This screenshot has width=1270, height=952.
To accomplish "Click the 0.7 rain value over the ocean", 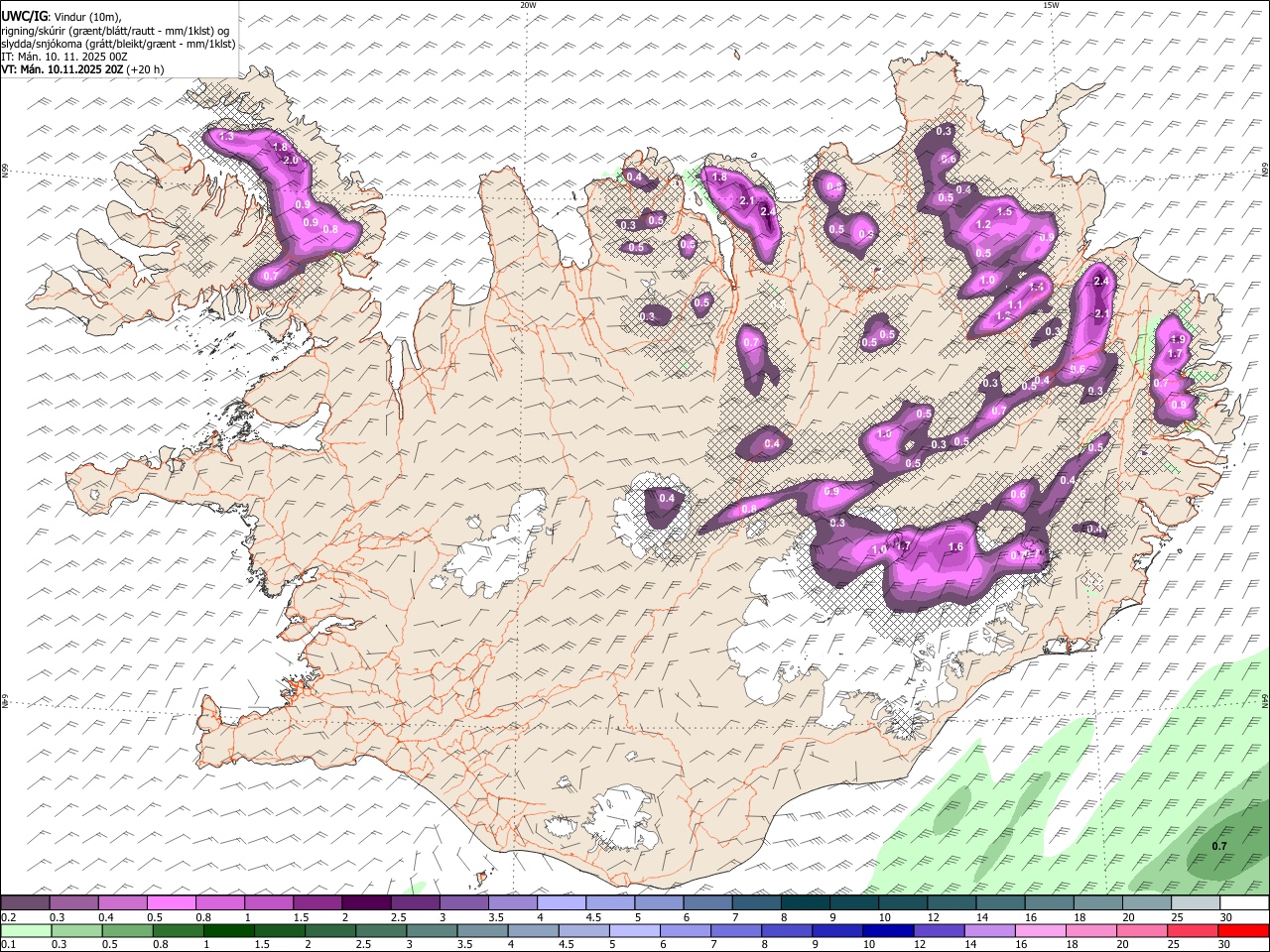I will click(1220, 846).
